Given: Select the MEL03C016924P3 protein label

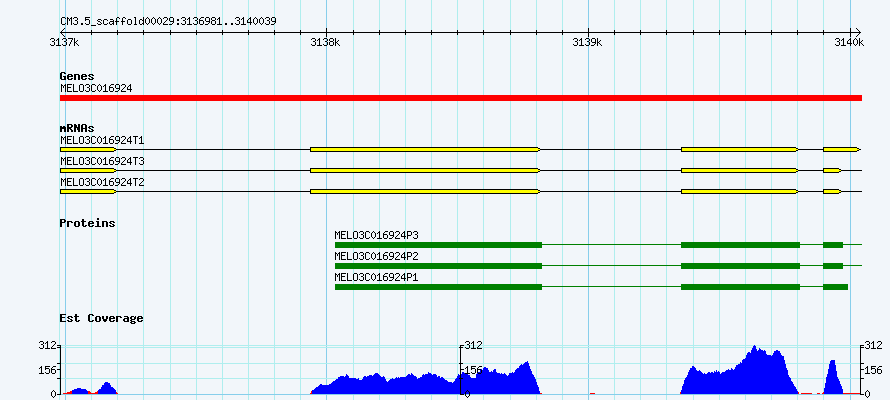Looking at the screenshot, I should [376, 235].
